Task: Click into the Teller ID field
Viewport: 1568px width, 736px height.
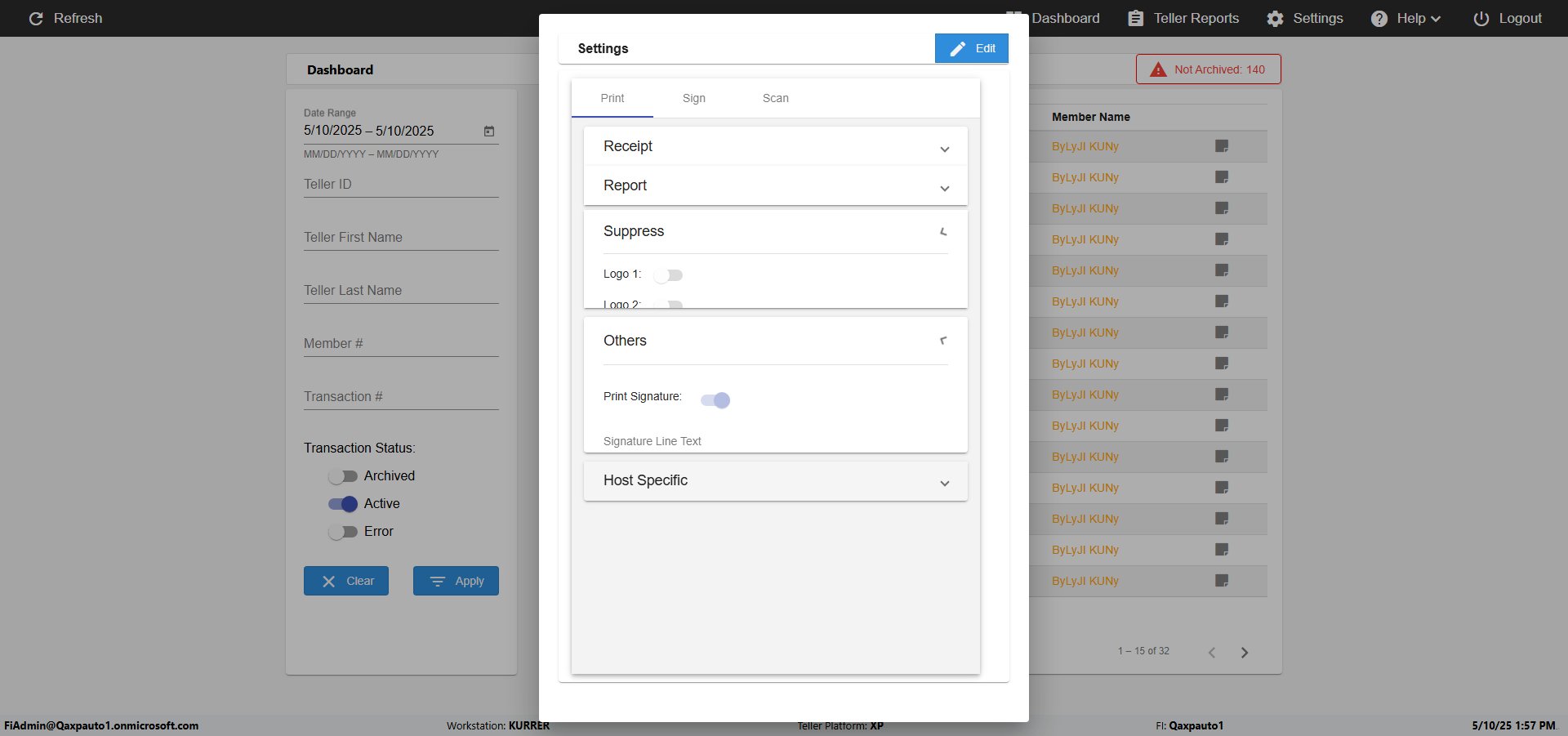Action: click(400, 185)
